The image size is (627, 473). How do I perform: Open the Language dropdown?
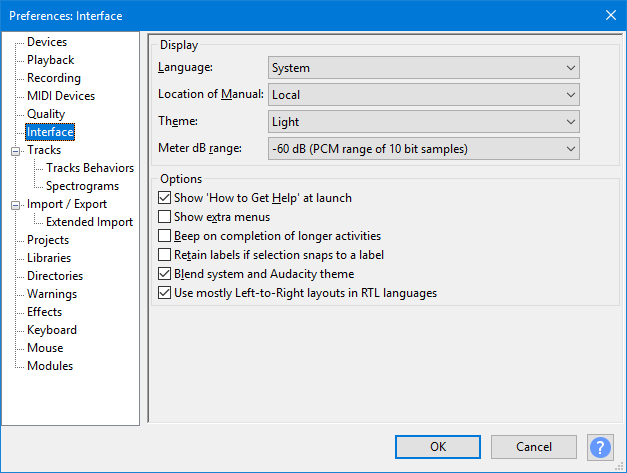pos(423,68)
